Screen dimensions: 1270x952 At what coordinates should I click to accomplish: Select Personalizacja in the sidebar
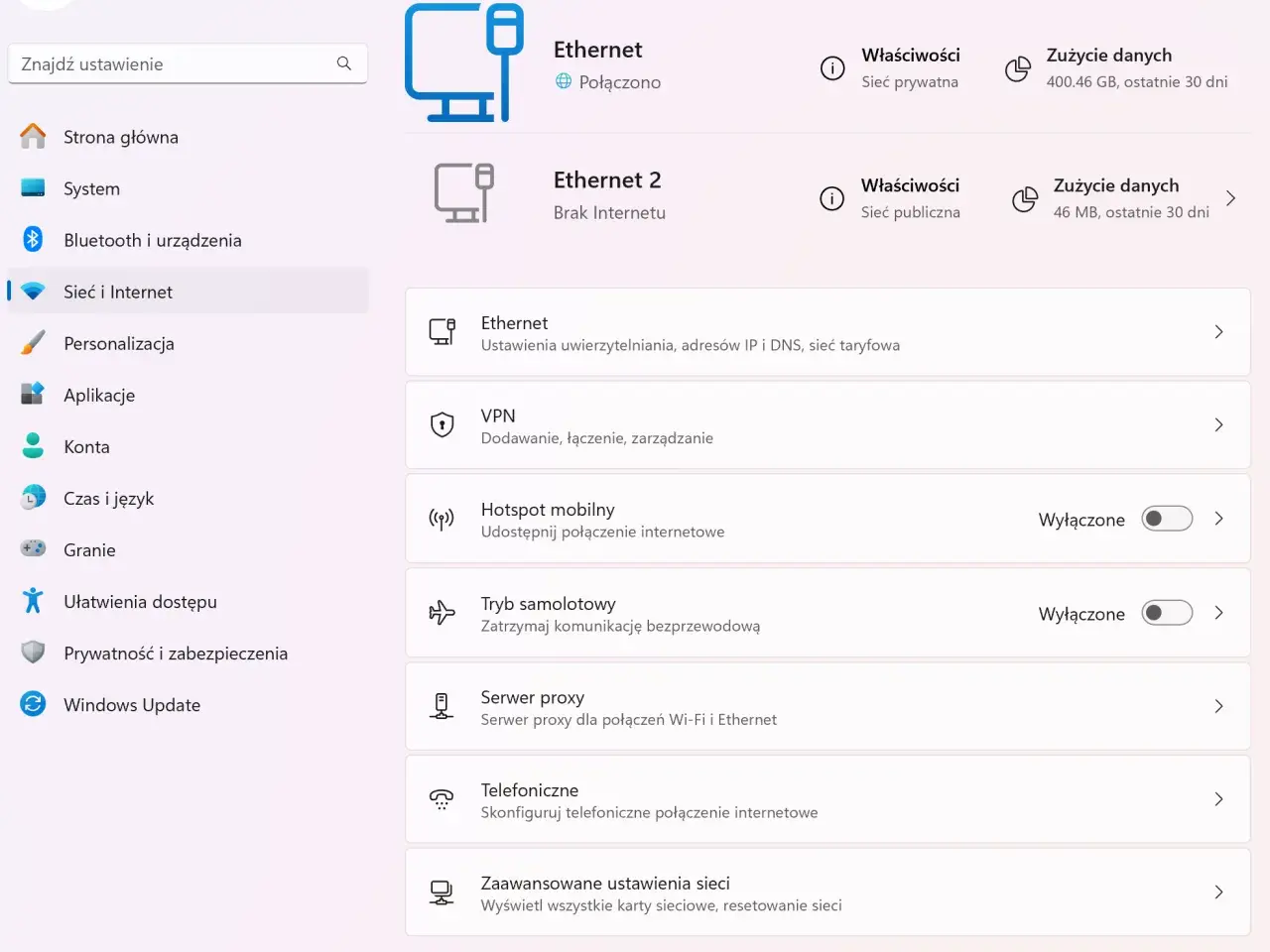coord(188,343)
